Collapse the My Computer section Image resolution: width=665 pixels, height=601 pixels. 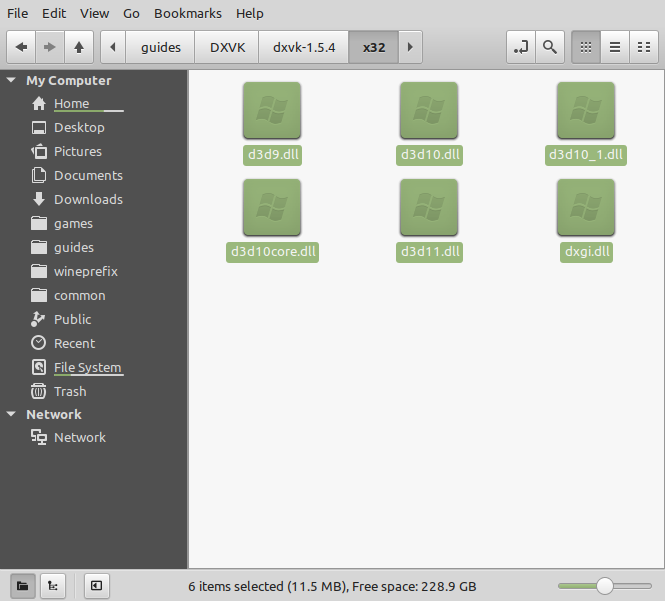pos(11,80)
